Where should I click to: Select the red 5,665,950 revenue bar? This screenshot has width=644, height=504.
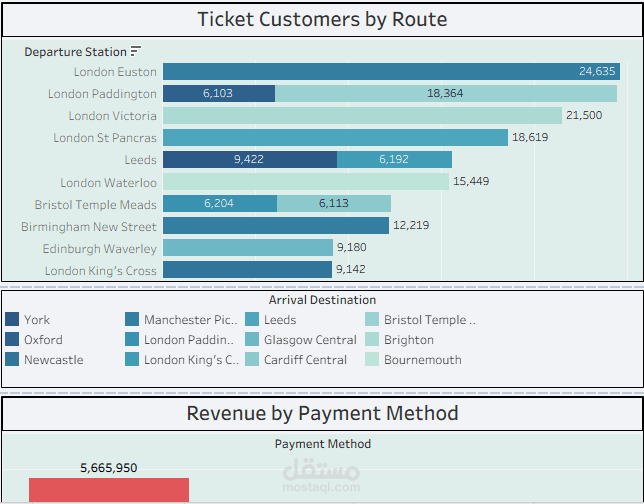pos(108,490)
